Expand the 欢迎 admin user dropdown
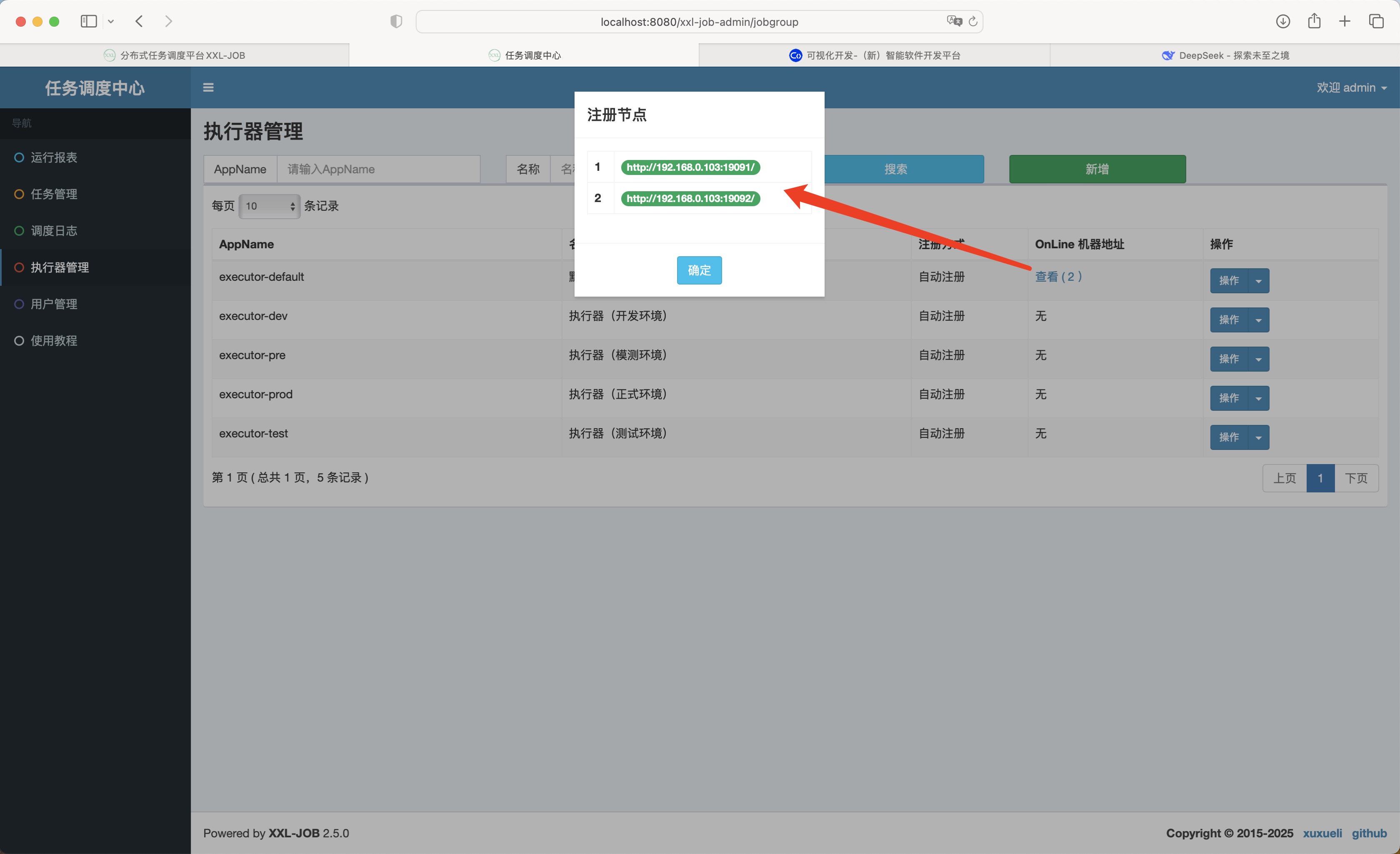The height and width of the screenshot is (854, 1400). point(1351,87)
